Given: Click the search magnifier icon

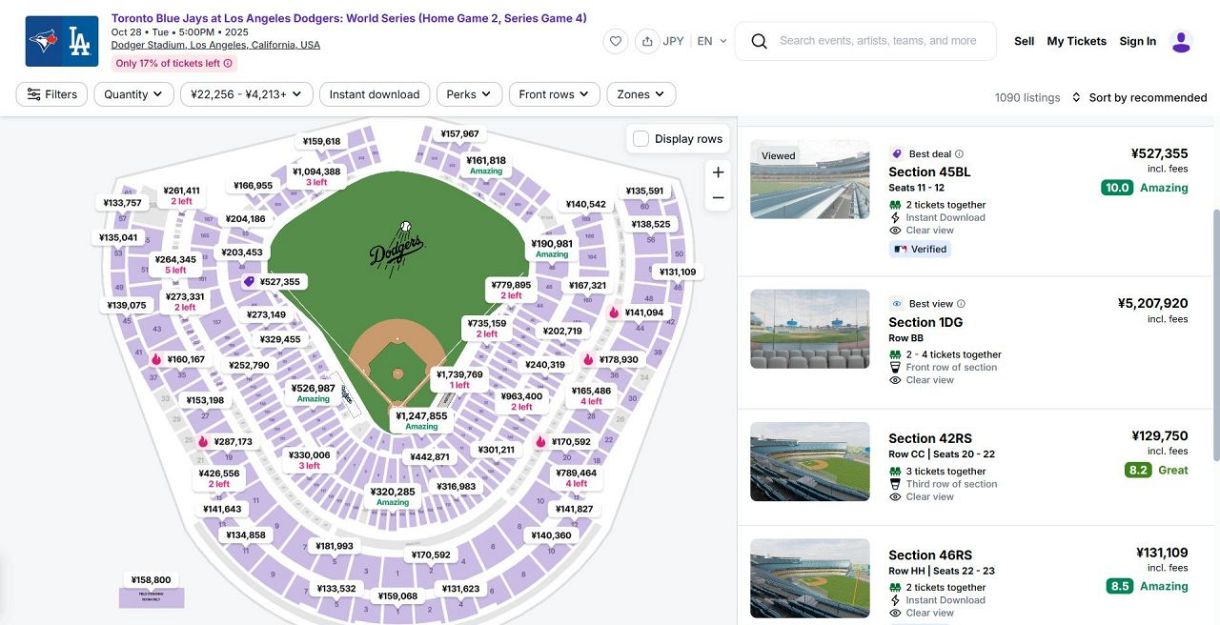Looking at the screenshot, I should (x=759, y=41).
